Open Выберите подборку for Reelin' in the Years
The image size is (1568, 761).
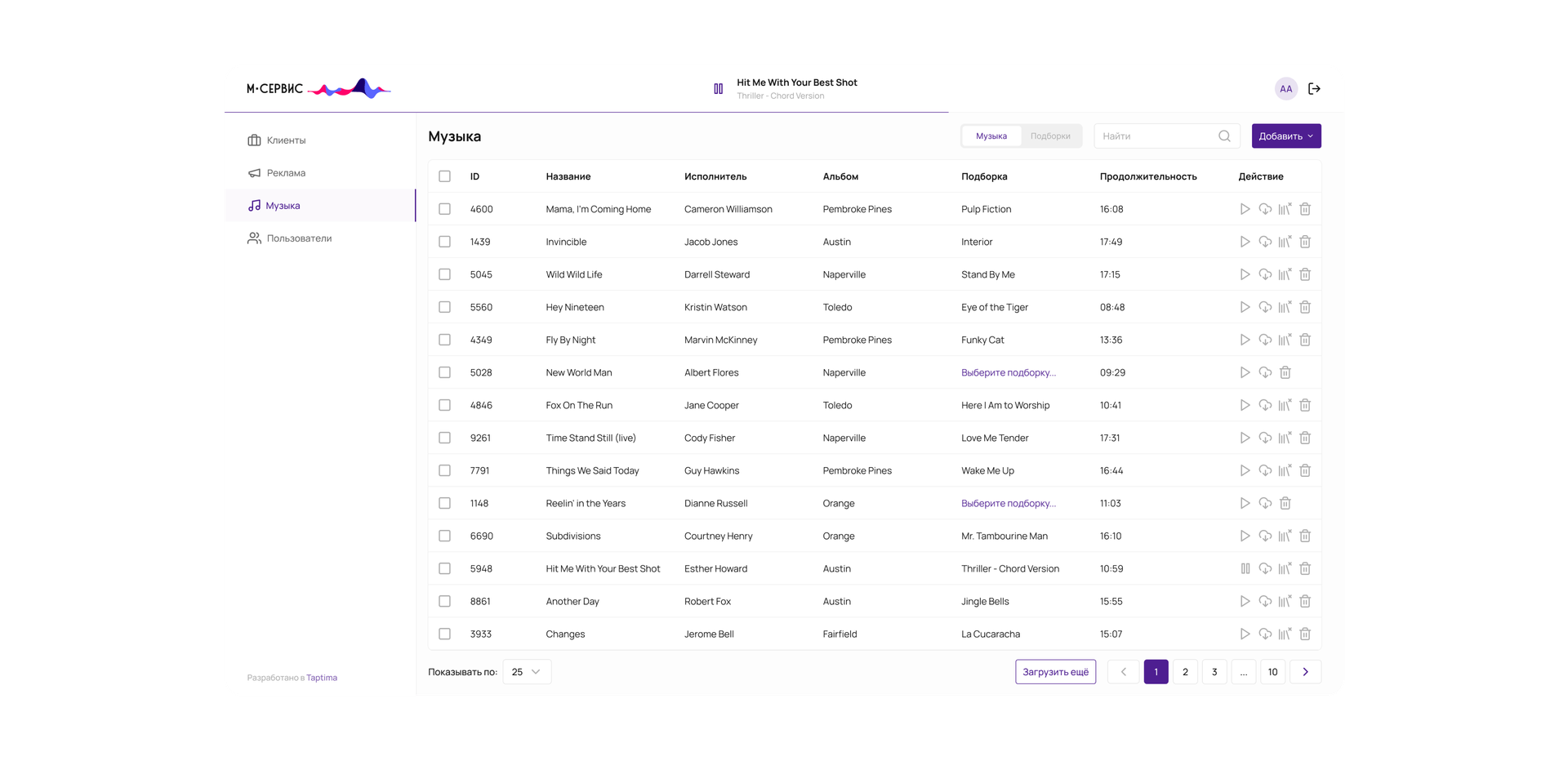click(1008, 503)
